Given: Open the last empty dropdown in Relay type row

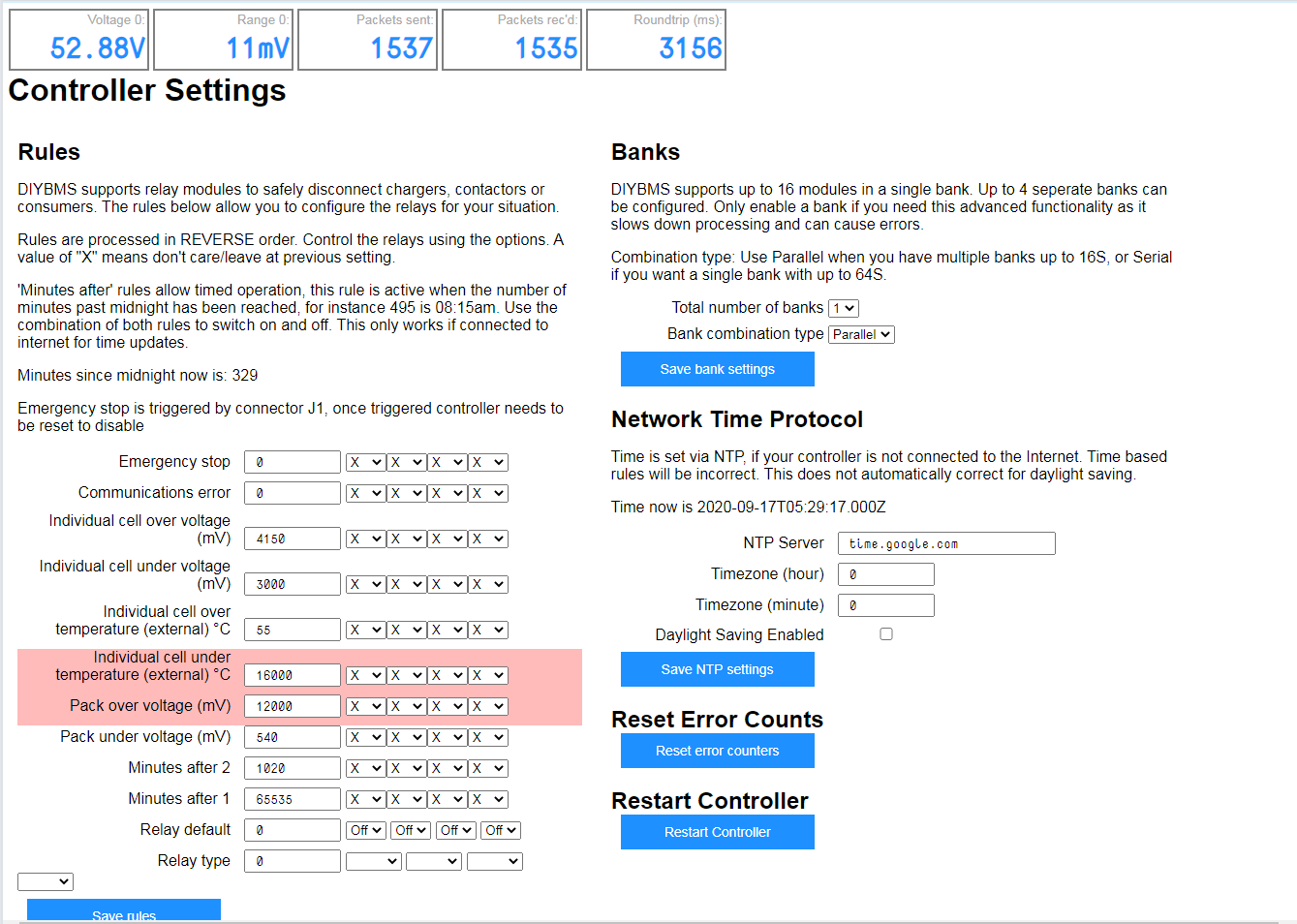Looking at the screenshot, I should (x=495, y=862).
